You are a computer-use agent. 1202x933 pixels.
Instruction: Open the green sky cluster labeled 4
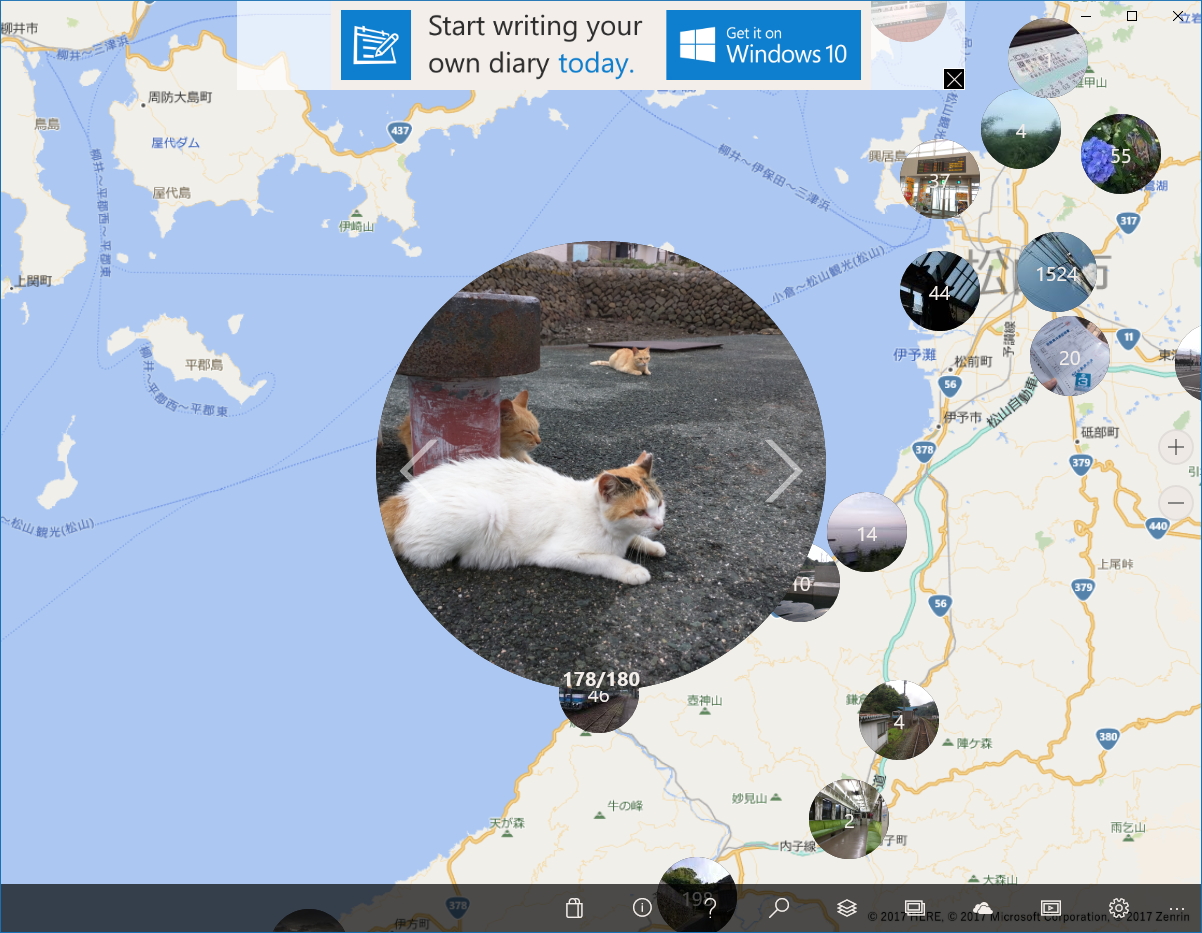tap(1020, 130)
